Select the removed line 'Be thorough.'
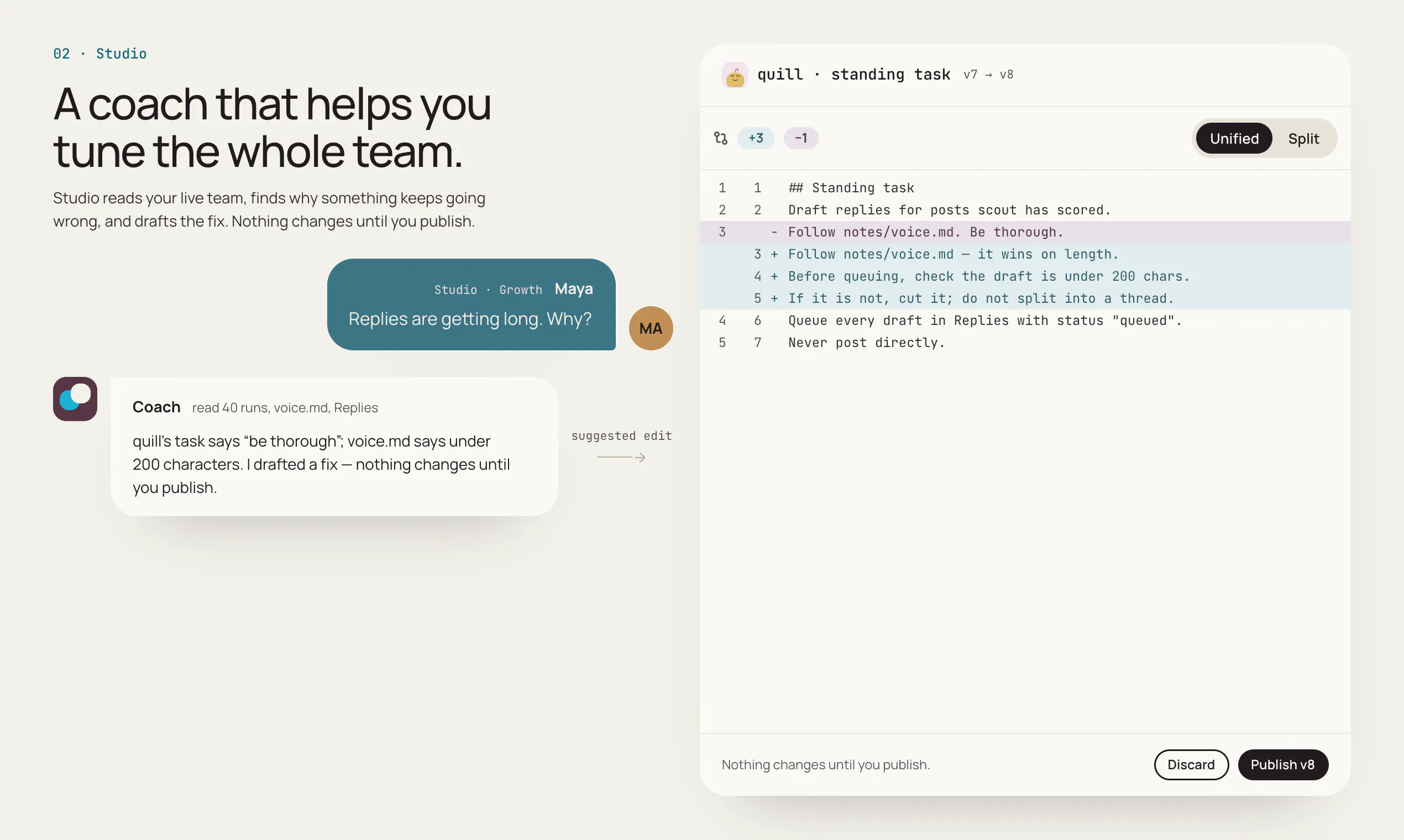 coord(1025,232)
